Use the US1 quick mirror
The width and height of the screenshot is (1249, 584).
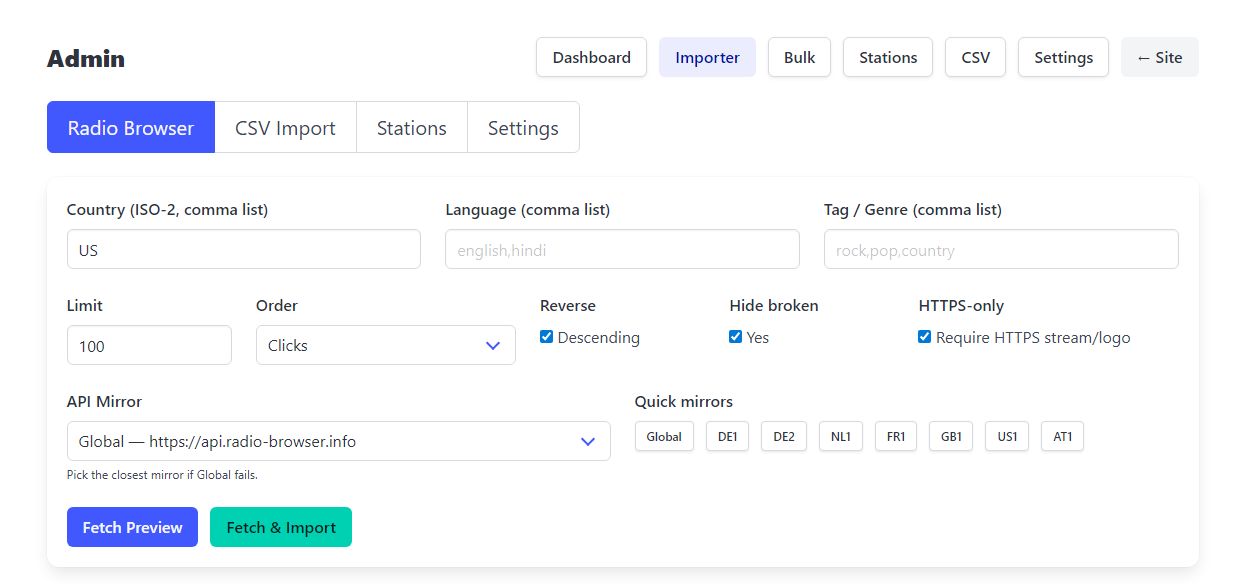(1007, 437)
